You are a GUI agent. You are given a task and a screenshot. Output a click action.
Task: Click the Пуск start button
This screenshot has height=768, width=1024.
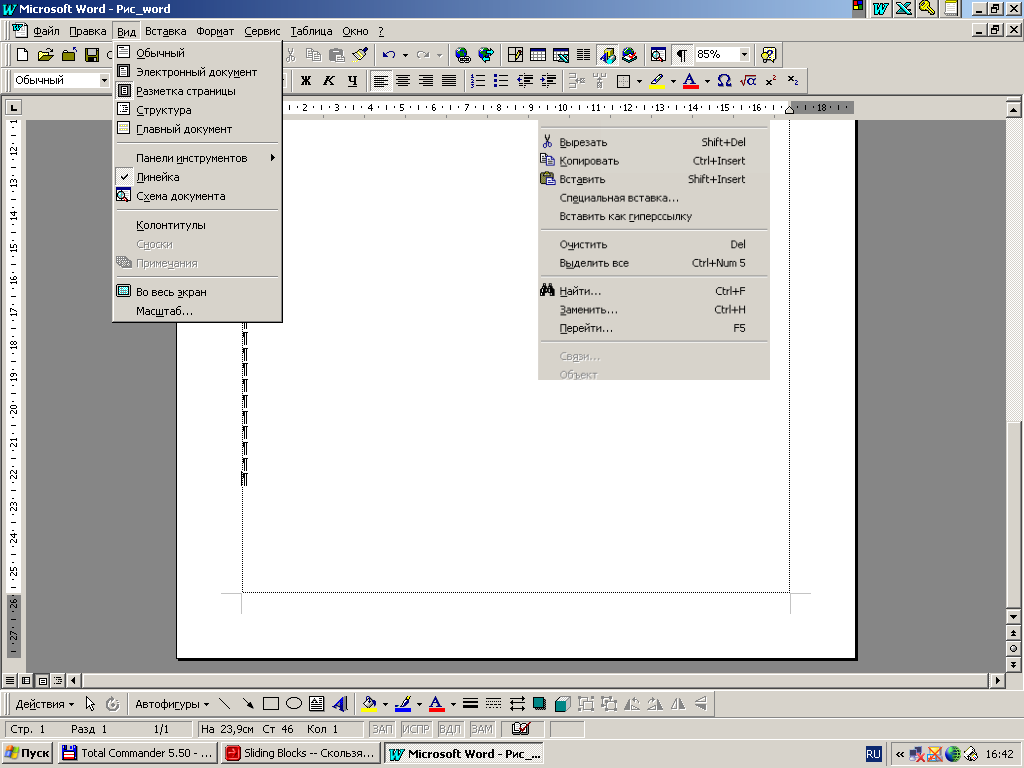point(28,753)
